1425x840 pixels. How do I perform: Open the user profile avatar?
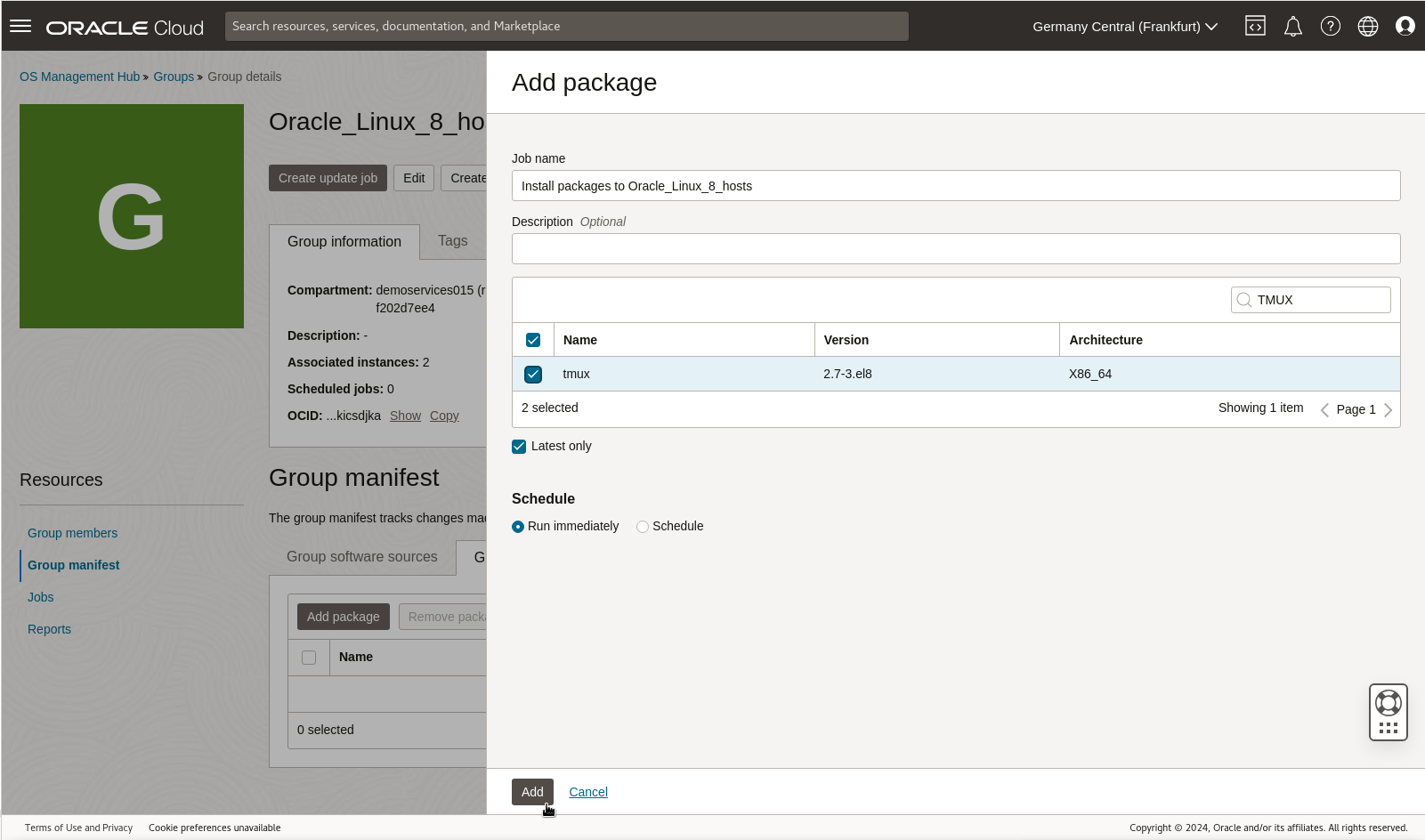(1405, 26)
